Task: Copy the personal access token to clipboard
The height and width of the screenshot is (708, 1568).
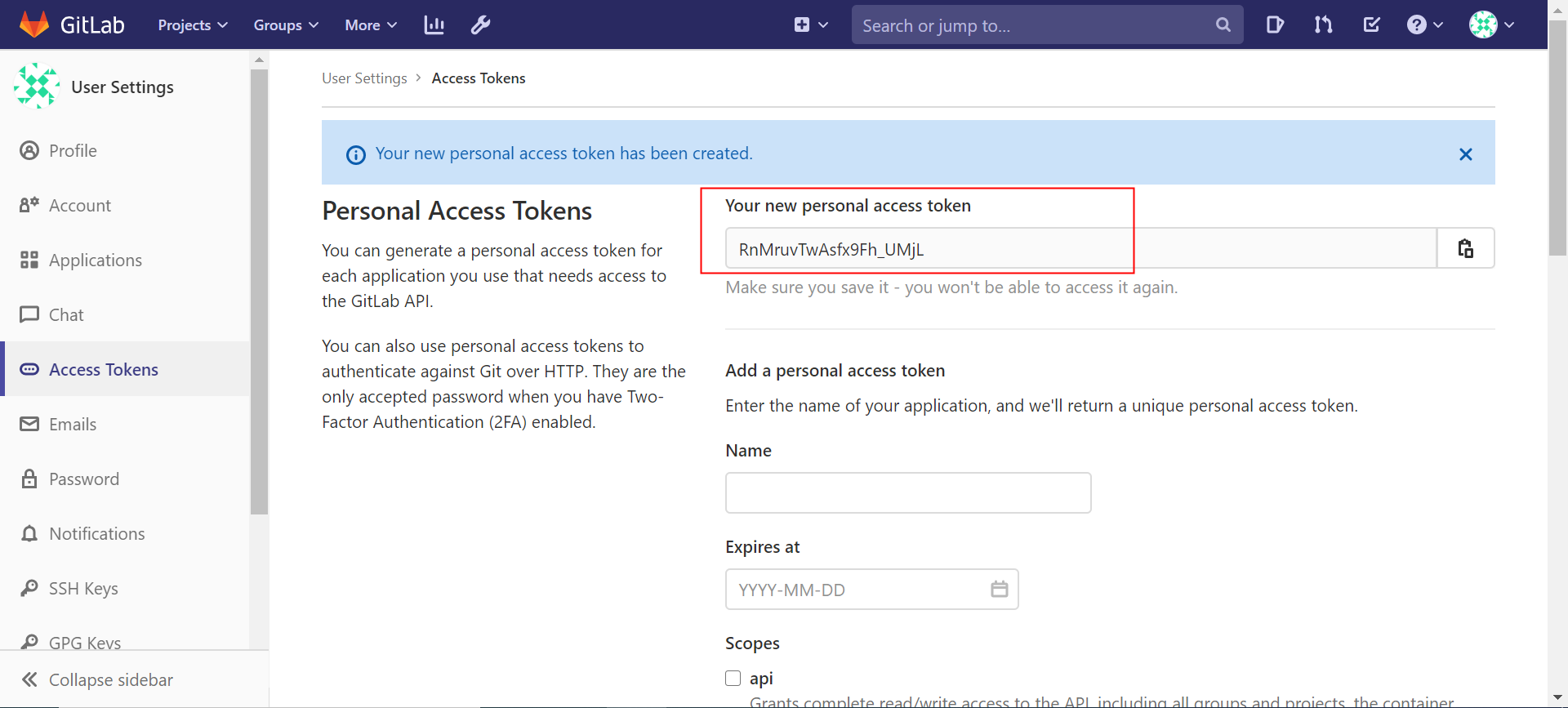Action: click(1465, 248)
